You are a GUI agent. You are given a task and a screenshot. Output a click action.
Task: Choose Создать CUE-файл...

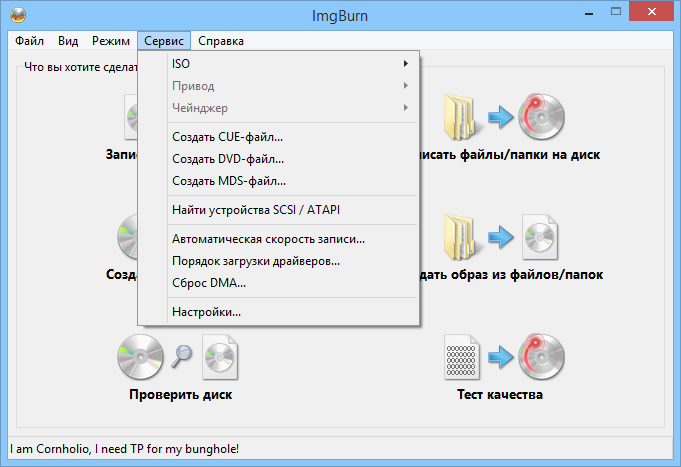tap(278, 137)
